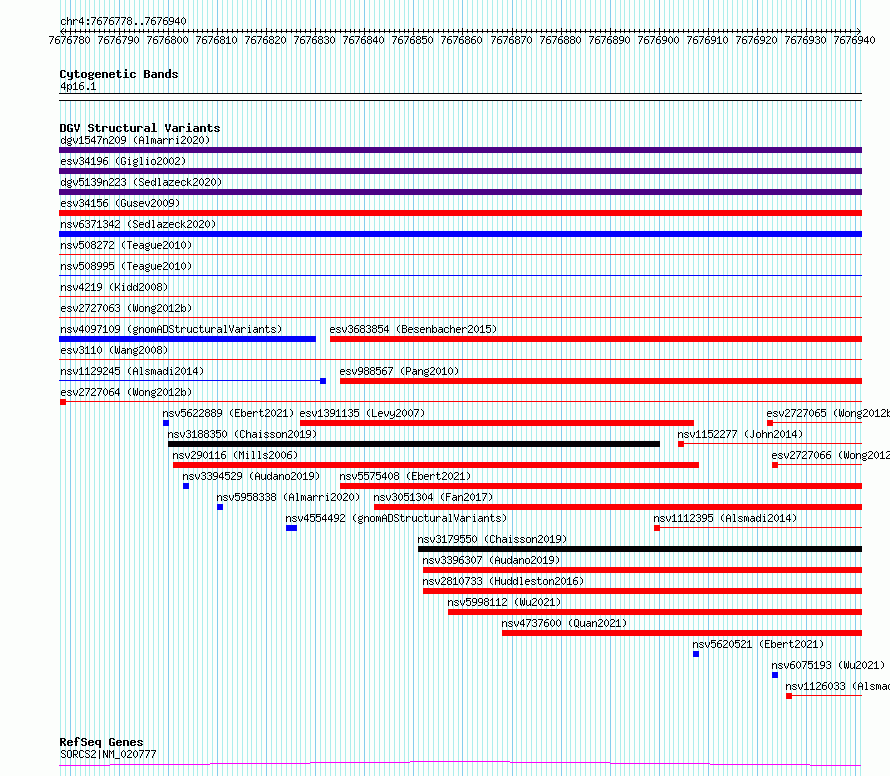Click blue marker under nsv5958338 (Almarri2020)
Viewport: 890px width, 776px height.
tap(220, 507)
